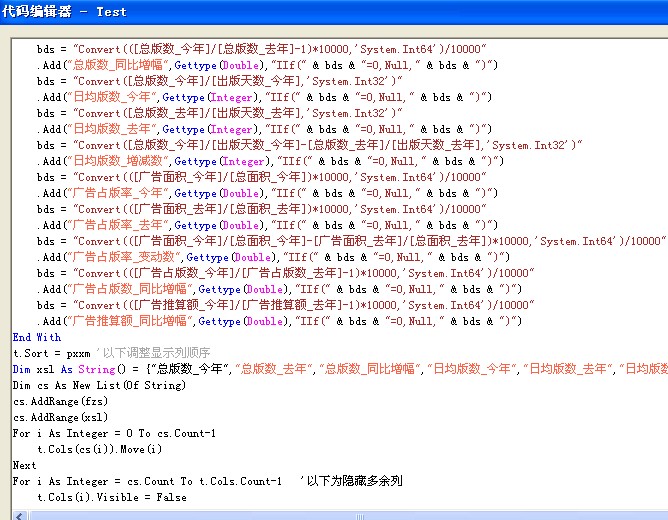Click the horizontal scrollbar thumb grip
The height and width of the screenshot is (520, 668).
360,517
